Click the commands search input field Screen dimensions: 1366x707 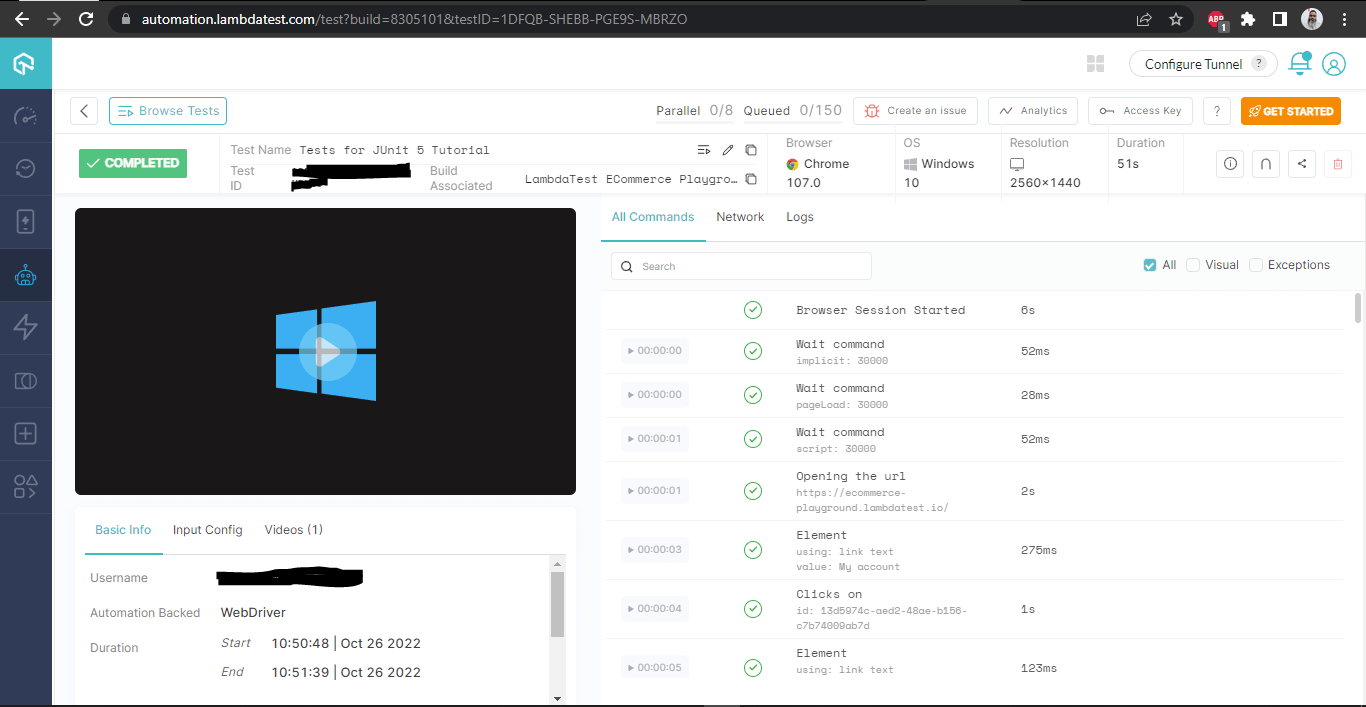(741, 266)
